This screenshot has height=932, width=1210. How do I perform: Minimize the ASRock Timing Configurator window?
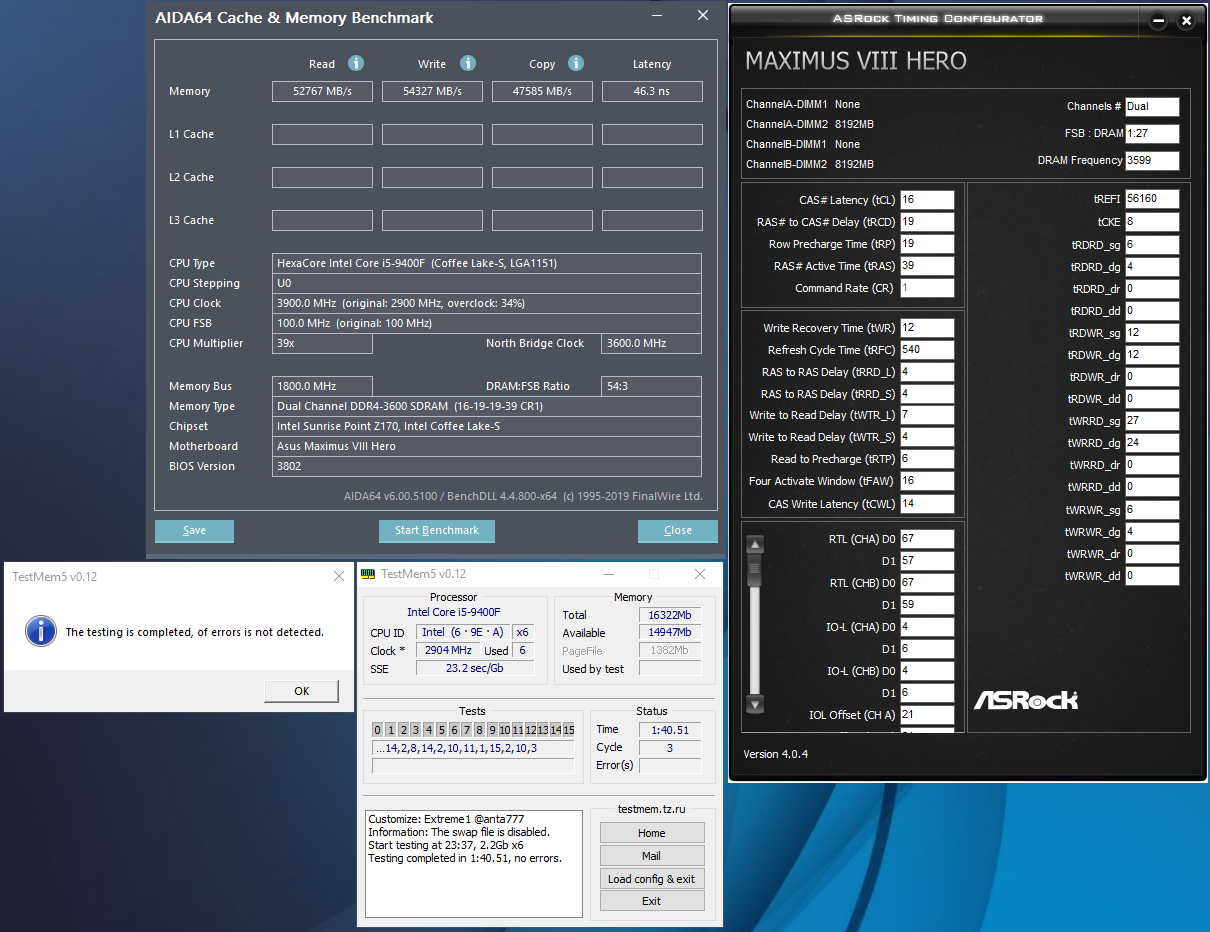(1158, 20)
